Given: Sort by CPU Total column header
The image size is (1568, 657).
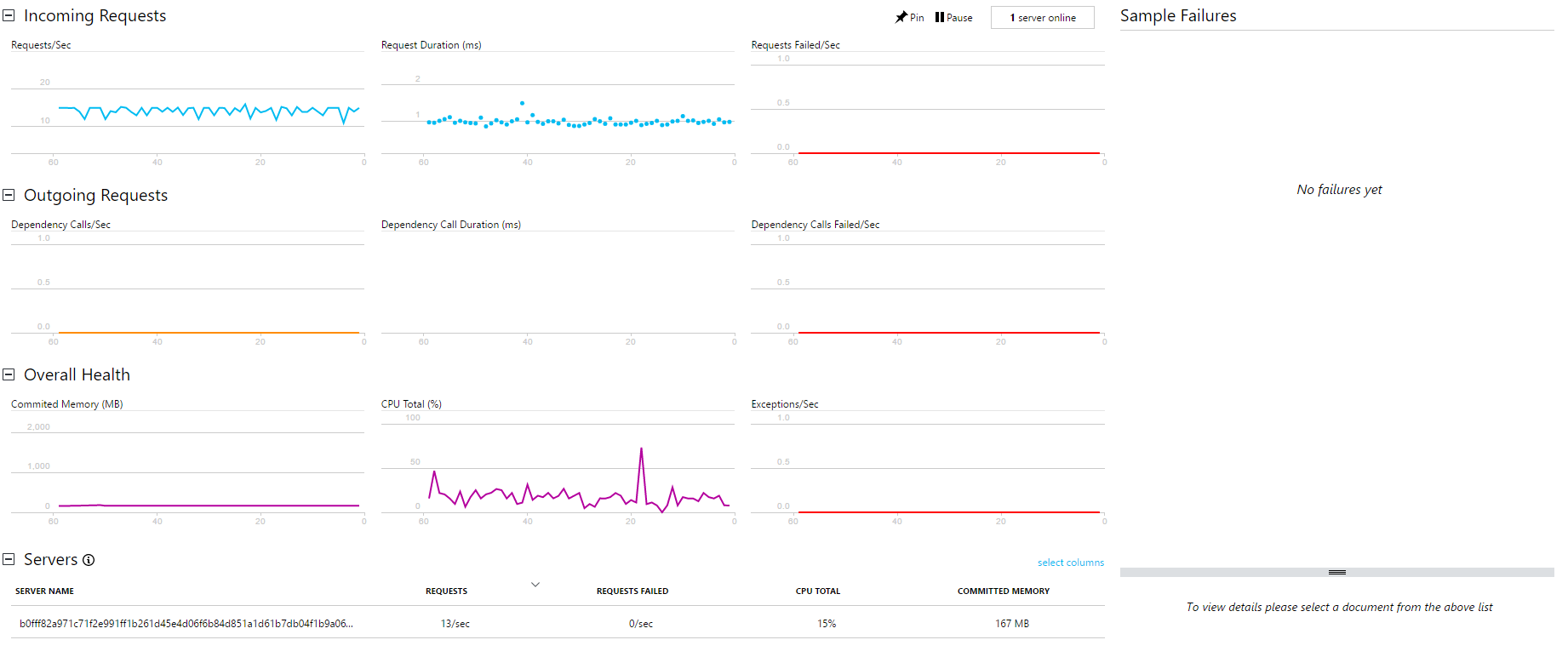Looking at the screenshot, I should (817, 591).
